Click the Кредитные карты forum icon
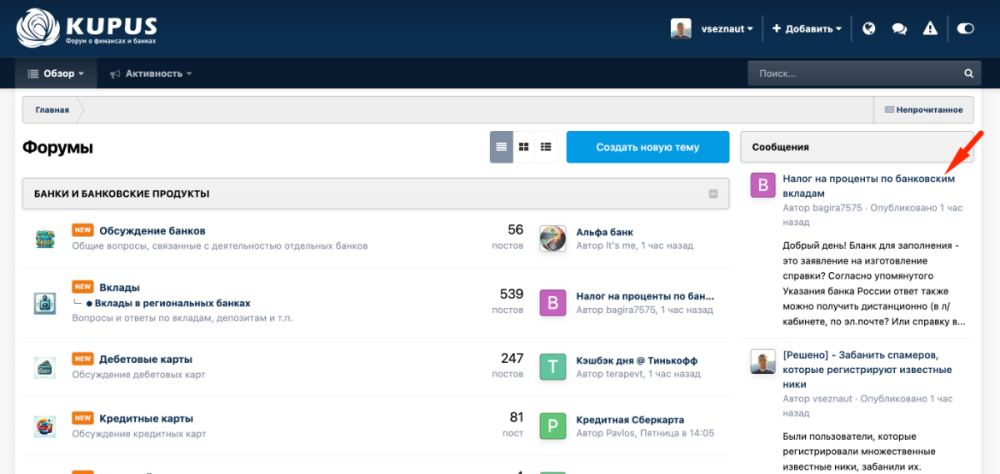This screenshot has height=474, width=1000. (44, 426)
